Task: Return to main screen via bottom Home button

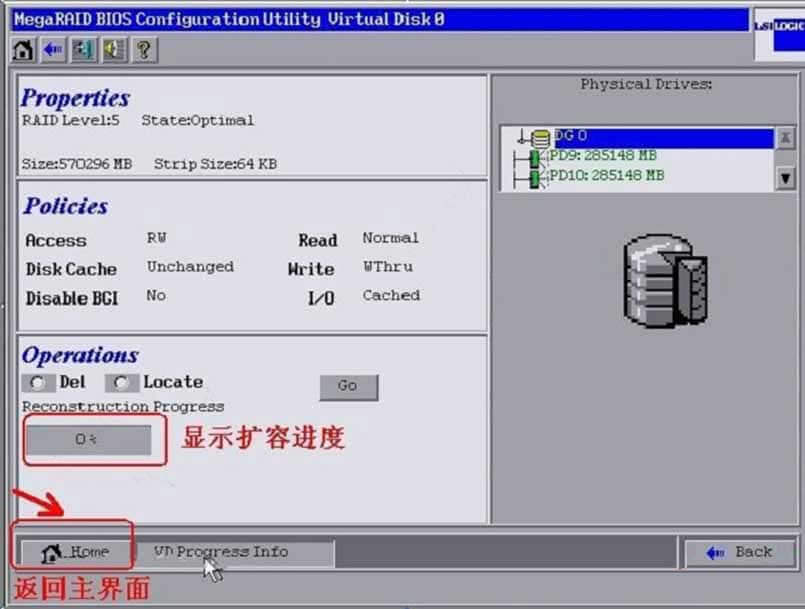Action: point(74,552)
